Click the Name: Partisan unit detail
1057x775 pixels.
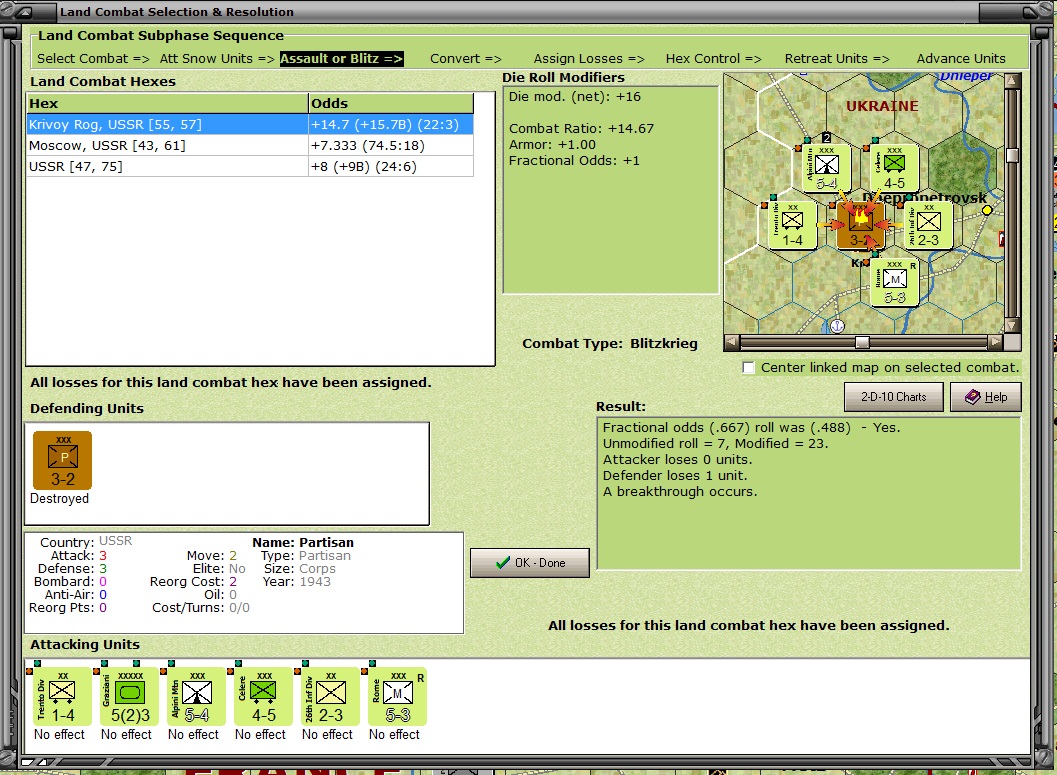(303, 542)
